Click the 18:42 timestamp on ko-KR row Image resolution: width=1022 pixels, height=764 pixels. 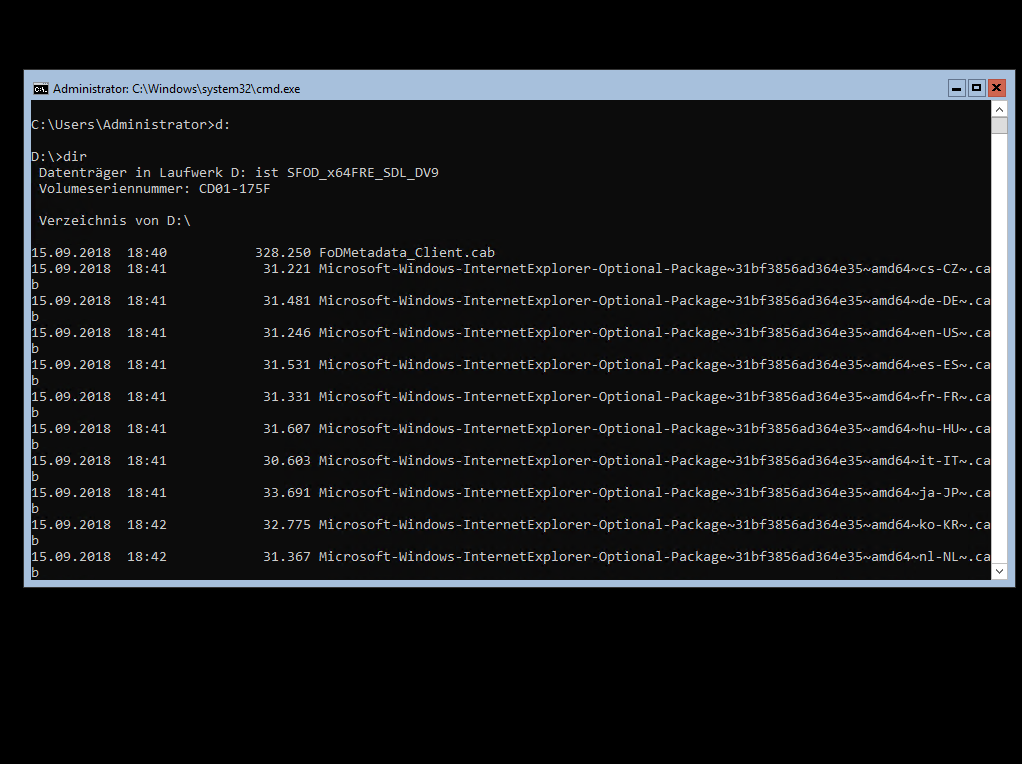click(x=147, y=524)
